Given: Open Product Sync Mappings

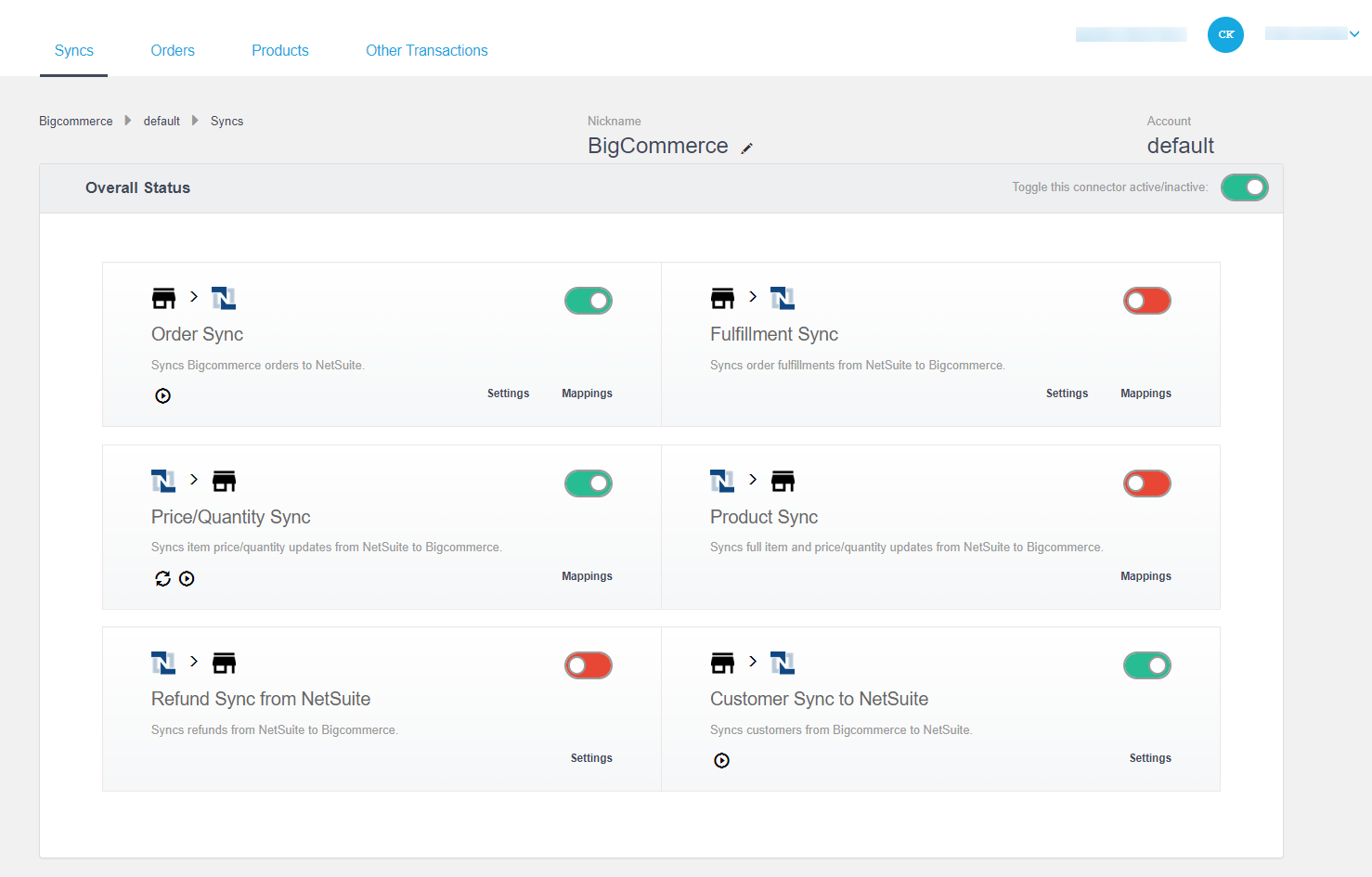Looking at the screenshot, I should 1145,576.
